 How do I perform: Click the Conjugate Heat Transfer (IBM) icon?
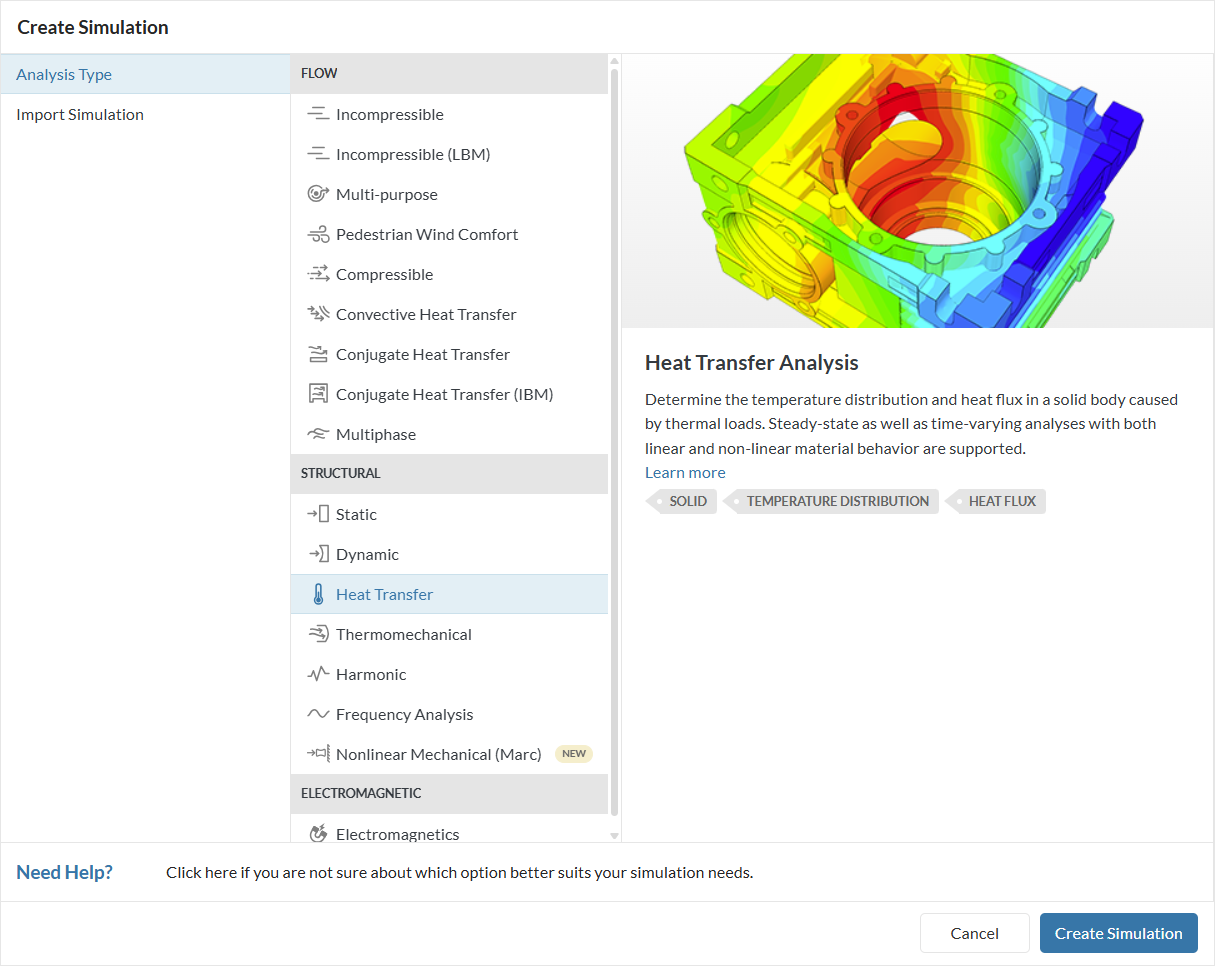tap(318, 394)
